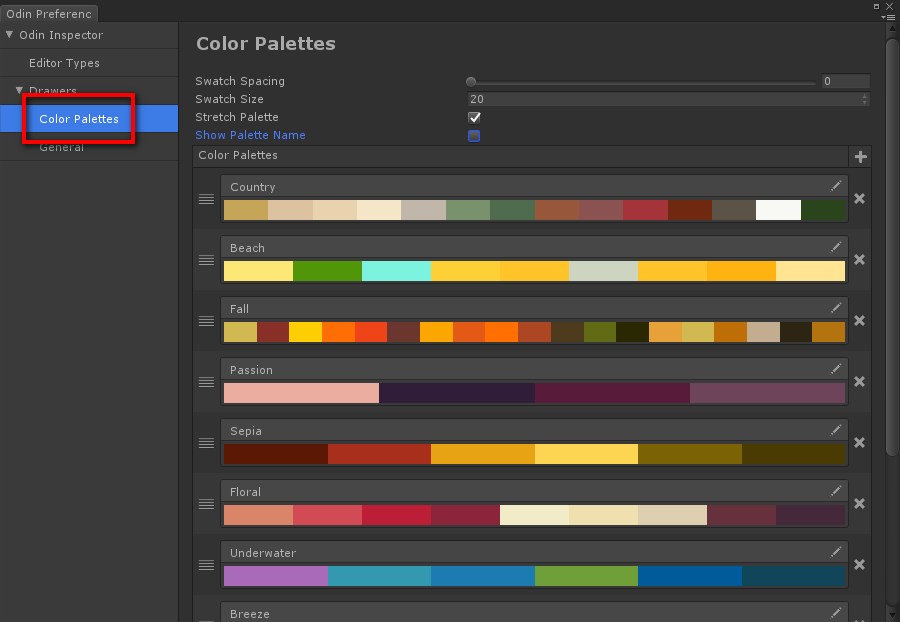
Task: Add a new color palette with plus icon
Action: pyautogui.click(x=860, y=157)
